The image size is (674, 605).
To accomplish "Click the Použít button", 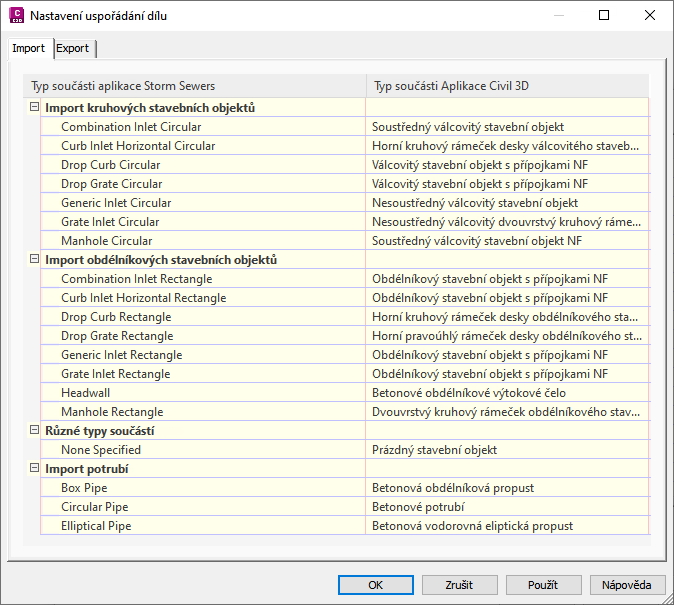I will pyautogui.click(x=544, y=585).
